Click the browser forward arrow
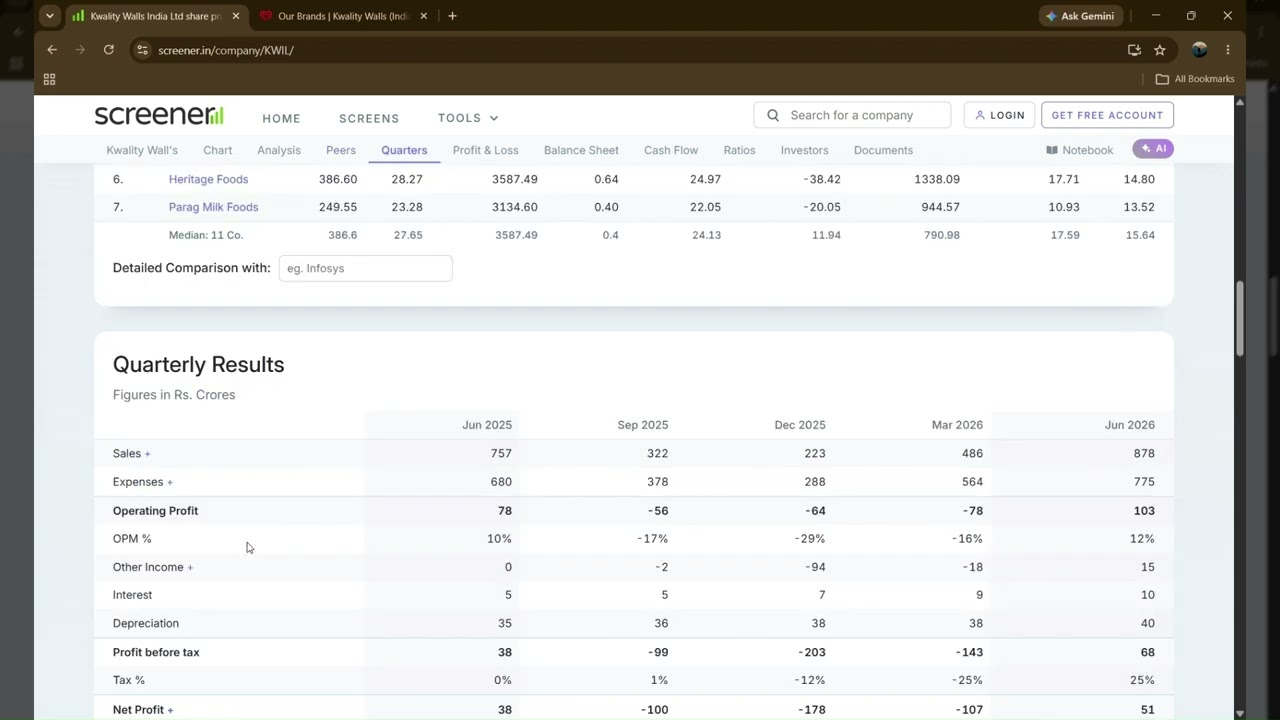Viewport: 1280px width, 720px height. click(80, 50)
